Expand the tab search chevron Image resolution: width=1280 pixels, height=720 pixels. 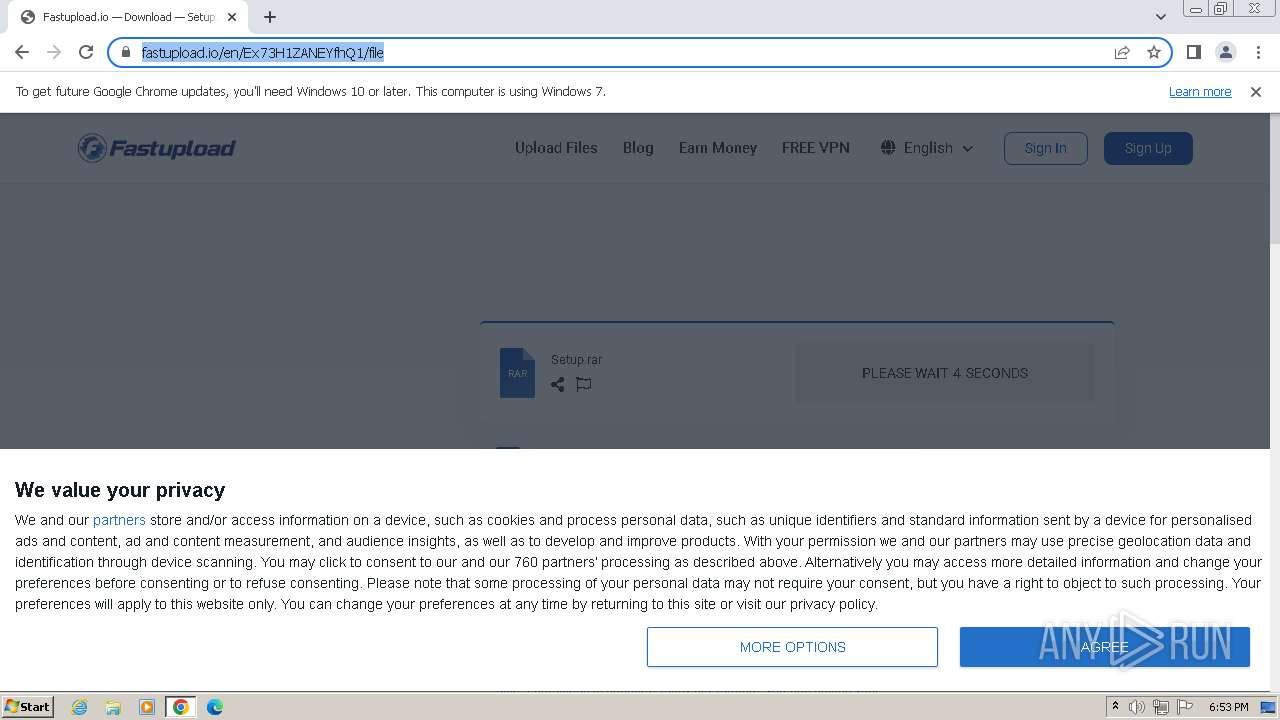1160,17
